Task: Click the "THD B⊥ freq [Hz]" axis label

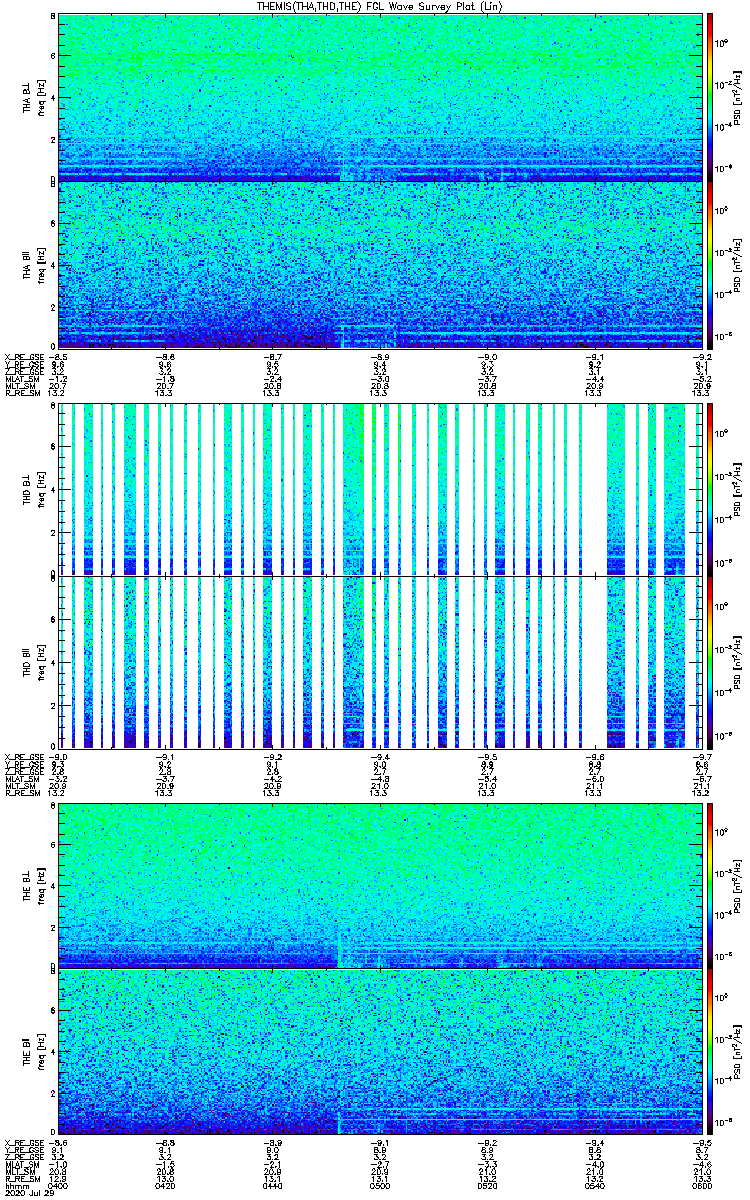Action: [33, 489]
